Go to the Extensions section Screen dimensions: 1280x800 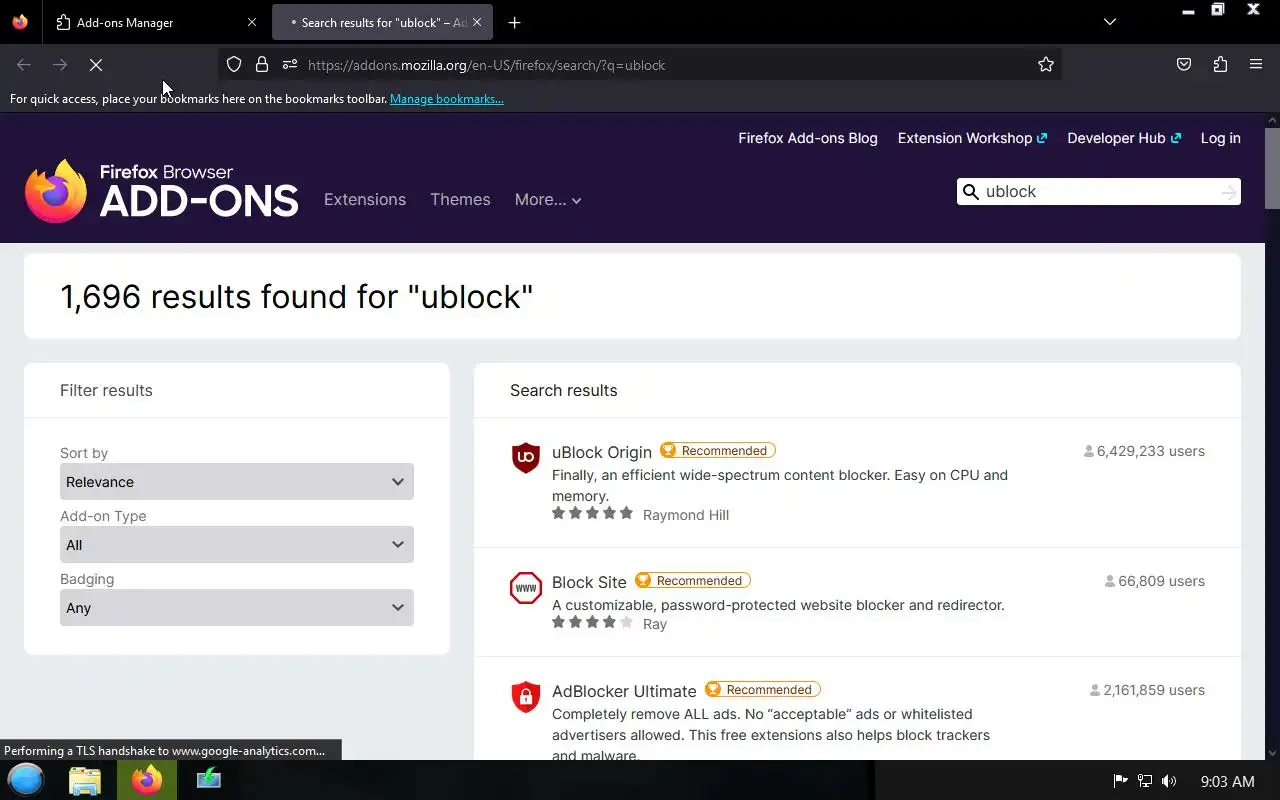coord(365,199)
